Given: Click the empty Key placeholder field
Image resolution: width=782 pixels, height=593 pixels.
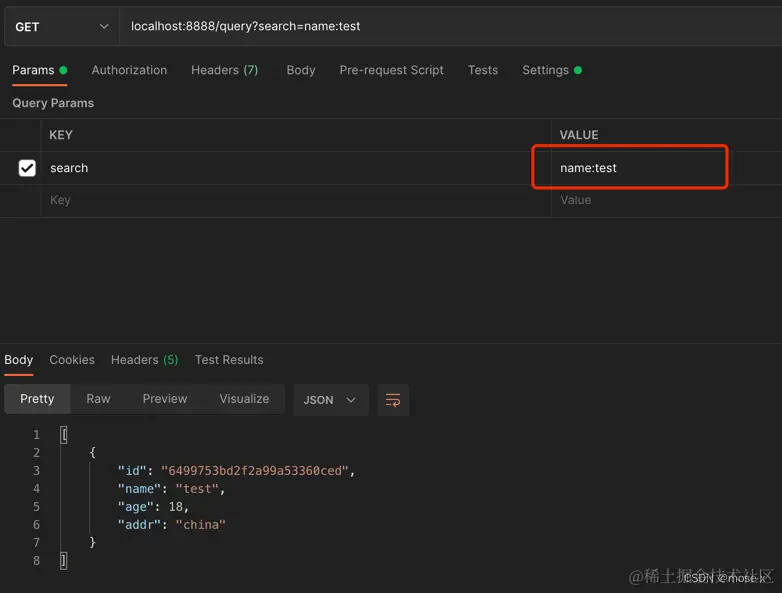Looking at the screenshot, I should click(x=295, y=200).
